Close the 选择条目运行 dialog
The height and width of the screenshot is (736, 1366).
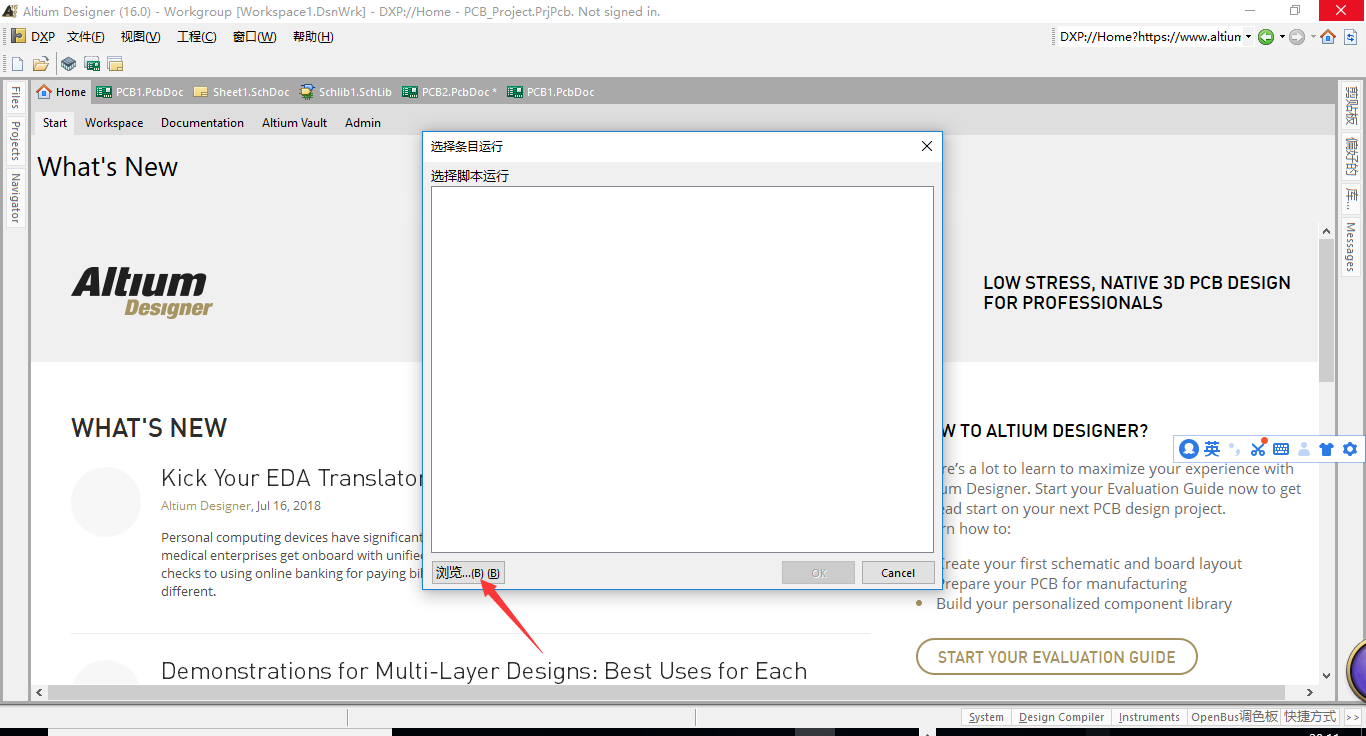point(926,146)
